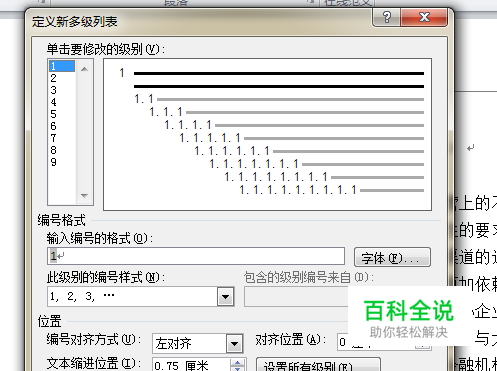Click the 1.1 level preview line

pos(279,99)
